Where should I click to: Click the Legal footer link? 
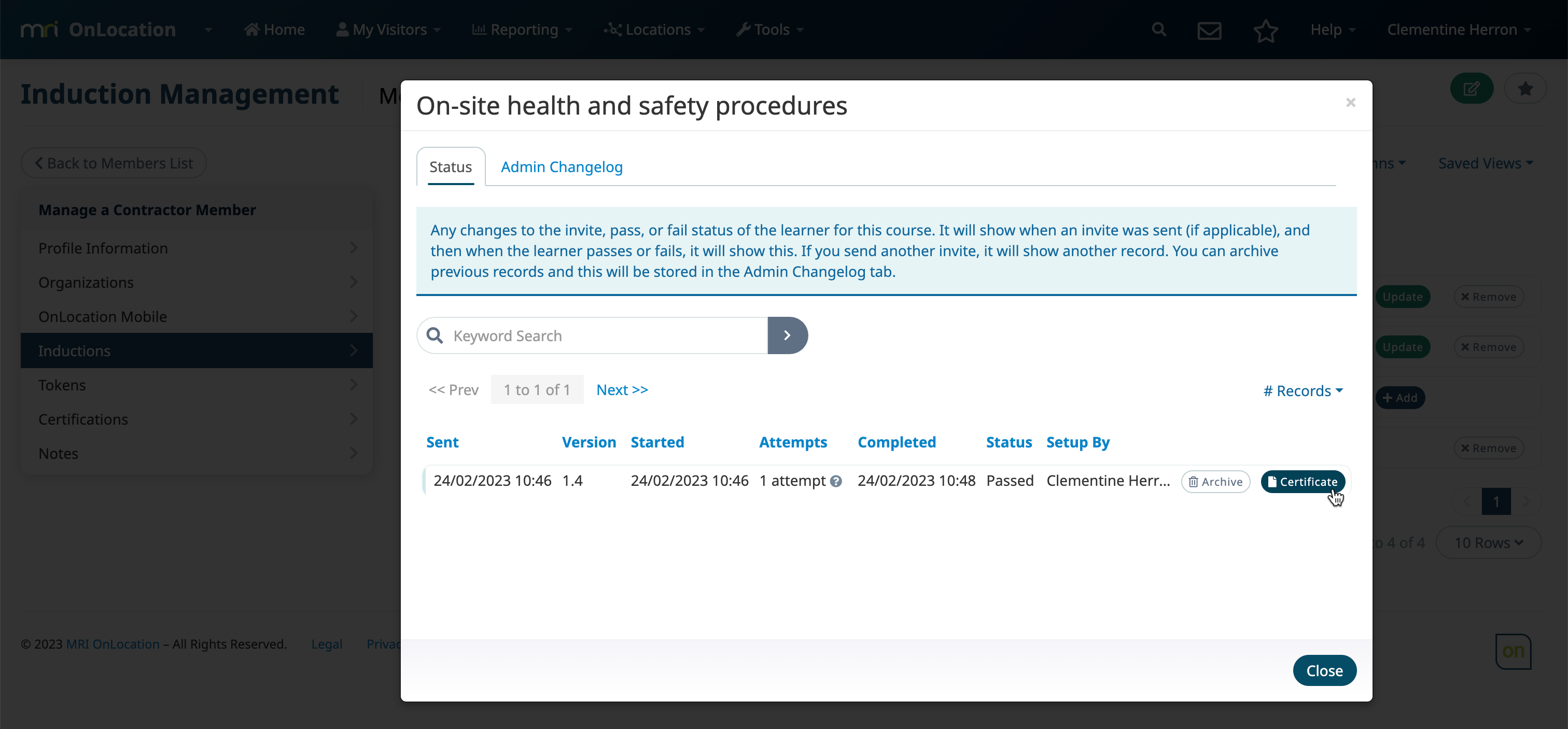(x=326, y=644)
